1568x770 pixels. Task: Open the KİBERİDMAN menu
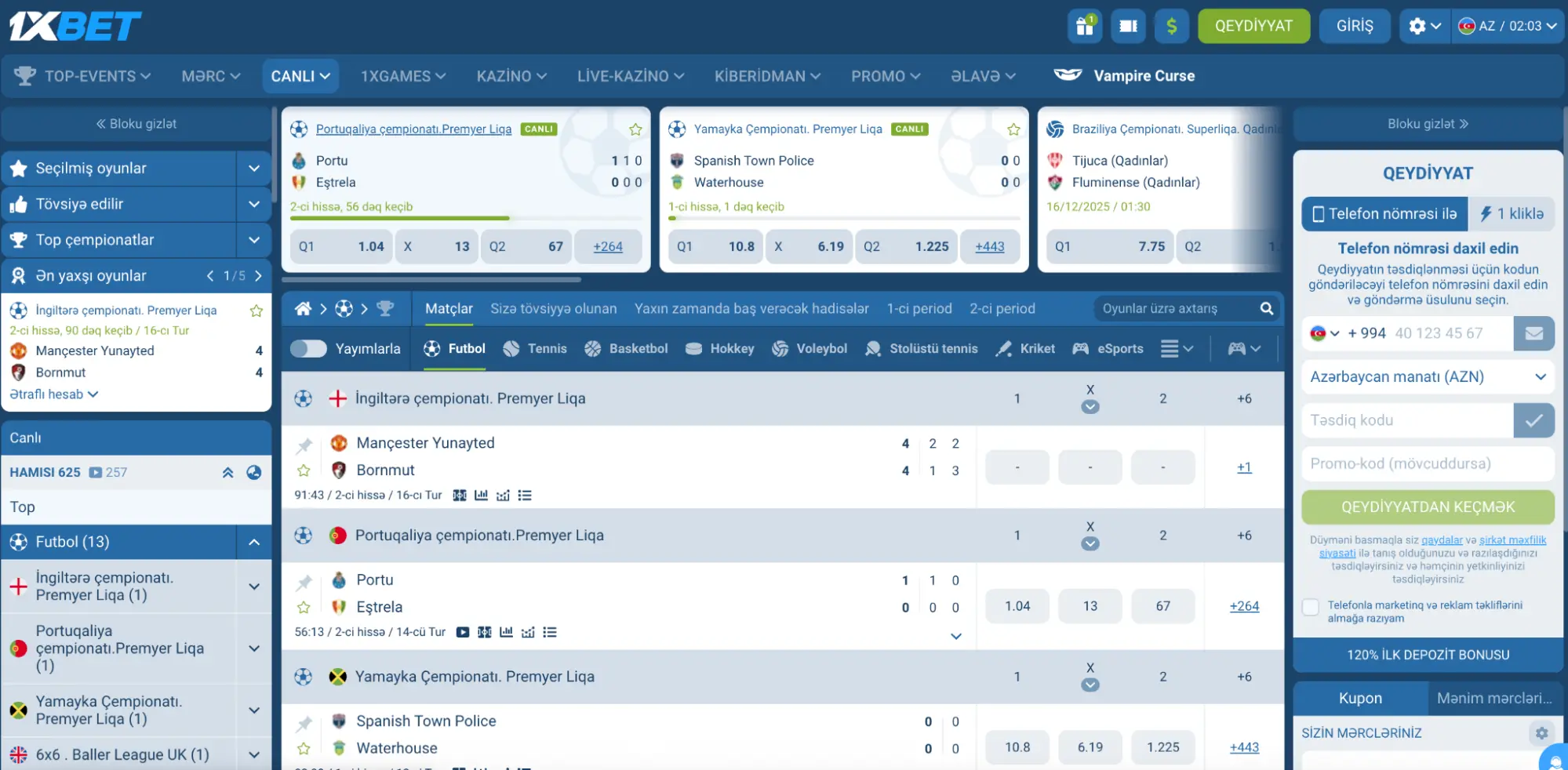pyautogui.click(x=767, y=76)
